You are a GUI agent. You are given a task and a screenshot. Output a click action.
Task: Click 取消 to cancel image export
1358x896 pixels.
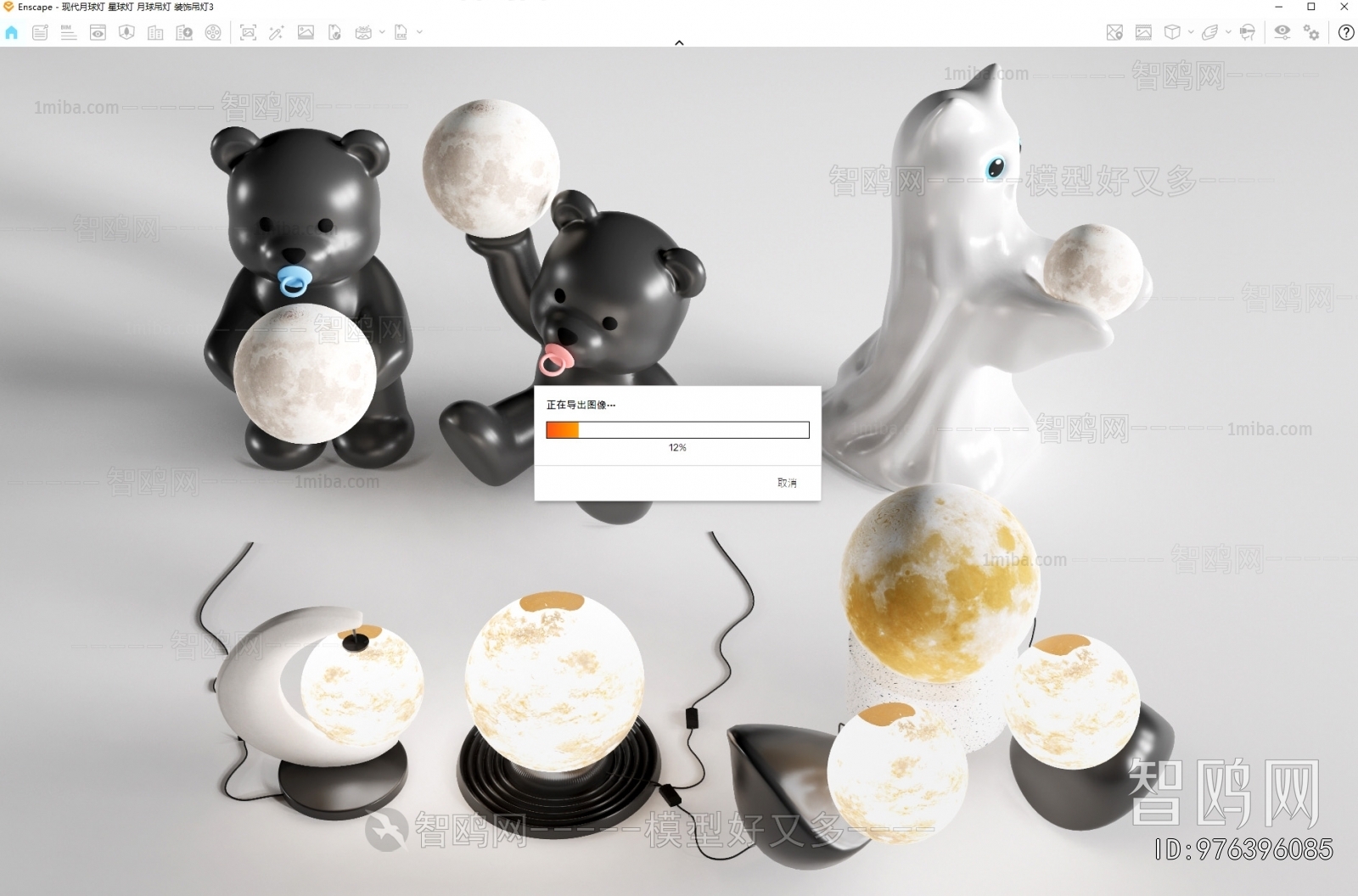[x=787, y=483]
